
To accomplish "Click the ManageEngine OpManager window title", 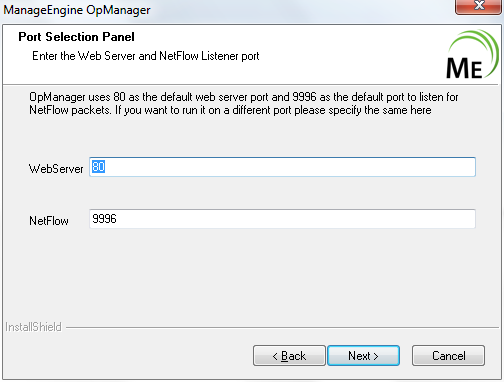I will 77,10.
